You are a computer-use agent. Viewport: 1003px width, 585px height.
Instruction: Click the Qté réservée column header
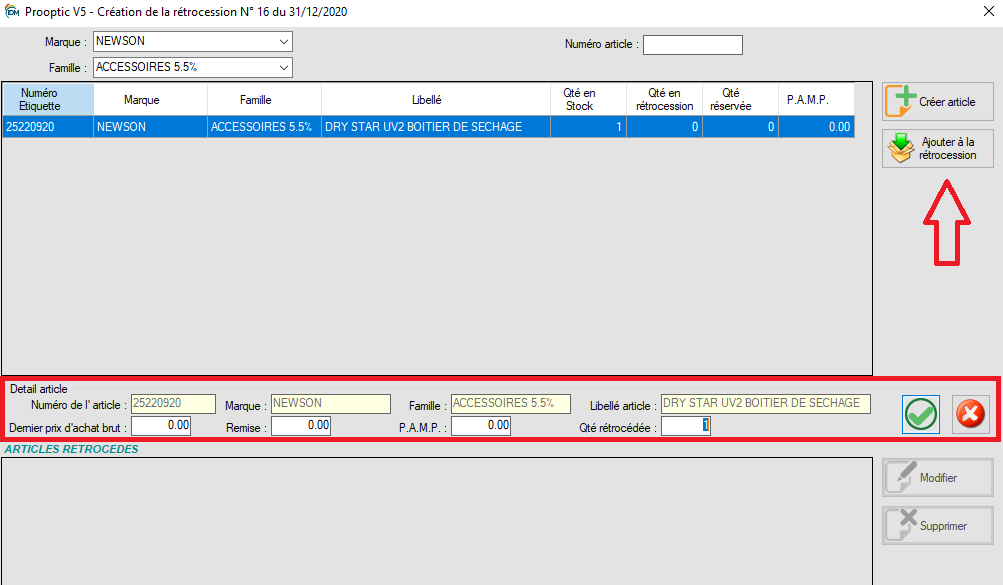pos(741,100)
